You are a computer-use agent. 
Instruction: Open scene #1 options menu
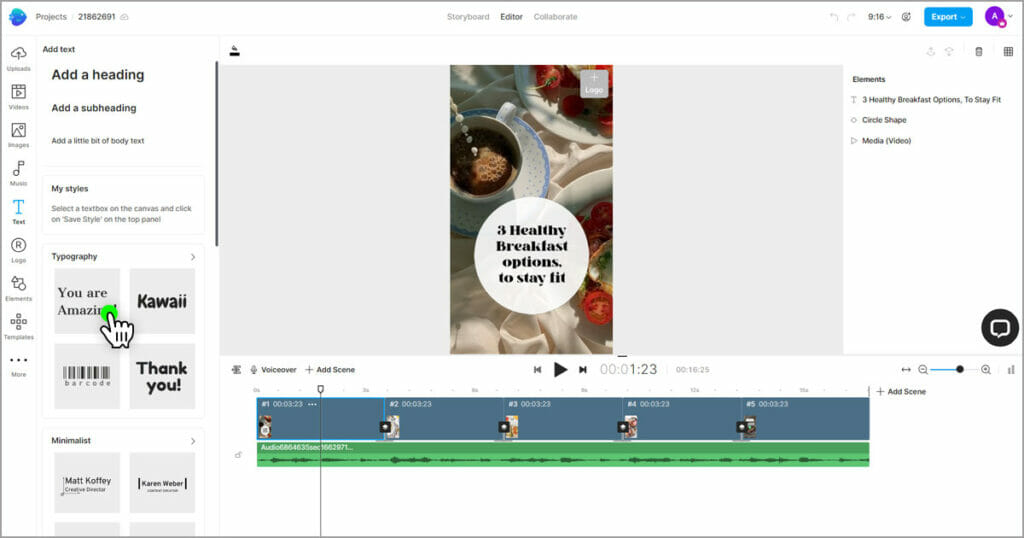(x=312, y=404)
